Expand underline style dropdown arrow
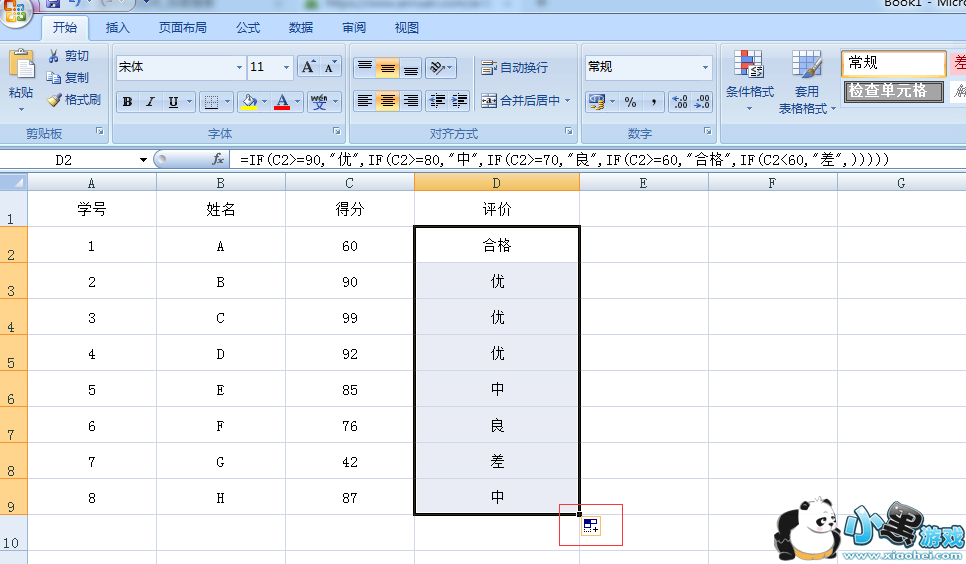 189,102
